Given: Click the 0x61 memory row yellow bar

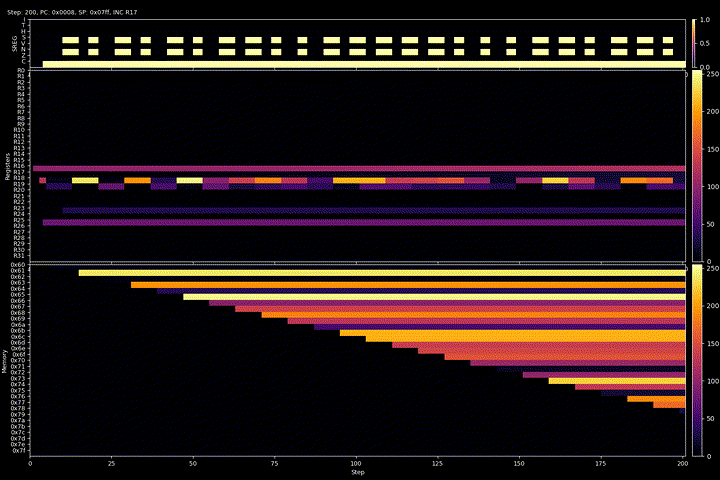Looking at the screenshot, I should tap(382, 273).
